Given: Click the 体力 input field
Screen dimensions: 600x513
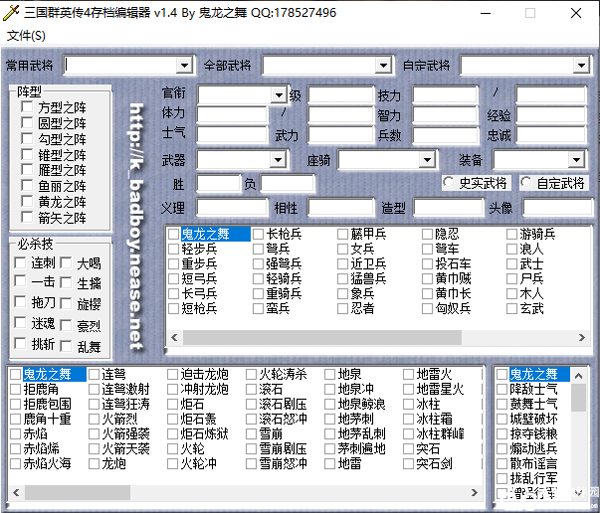Looking at the screenshot, I should pyautogui.click(x=232, y=114).
